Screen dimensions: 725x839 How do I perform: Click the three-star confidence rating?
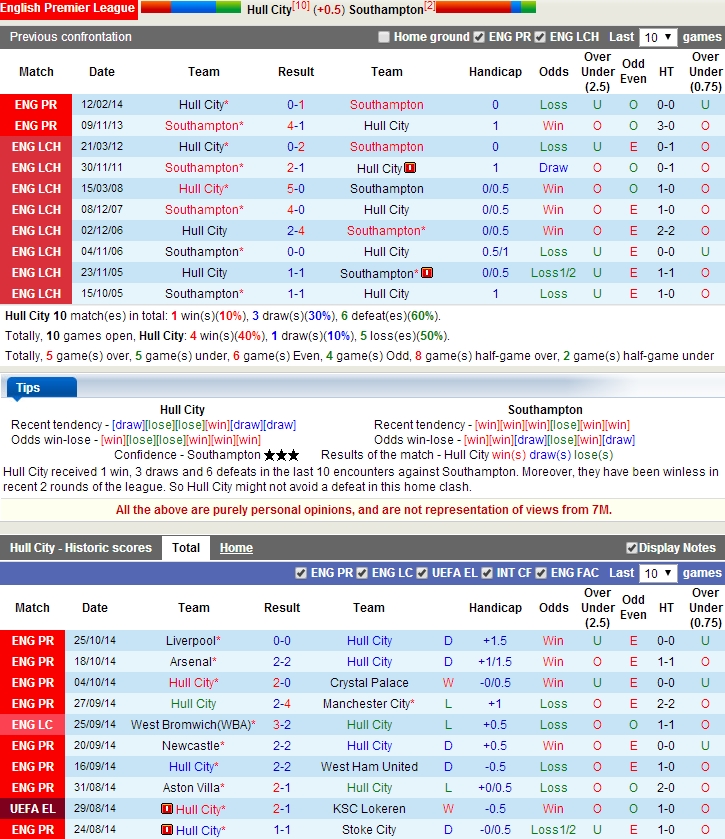tap(281, 455)
